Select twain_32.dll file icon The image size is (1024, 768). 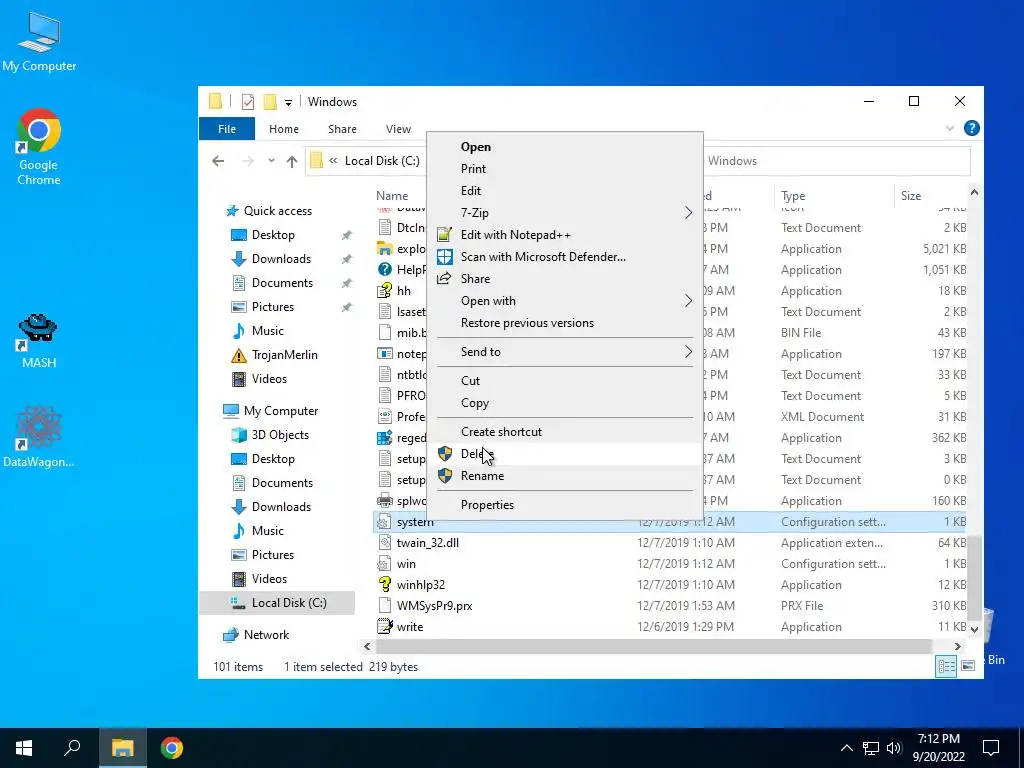click(385, 543)
